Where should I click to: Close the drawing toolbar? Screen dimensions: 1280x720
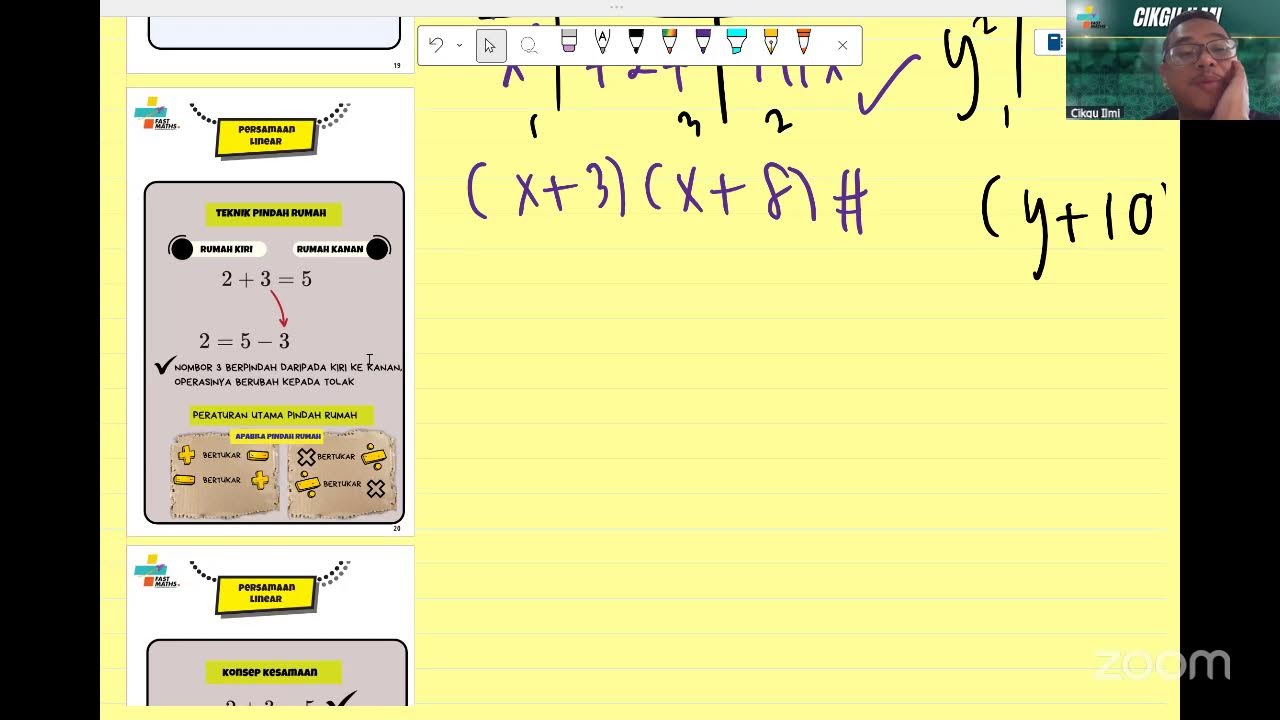tap(842, 45)
